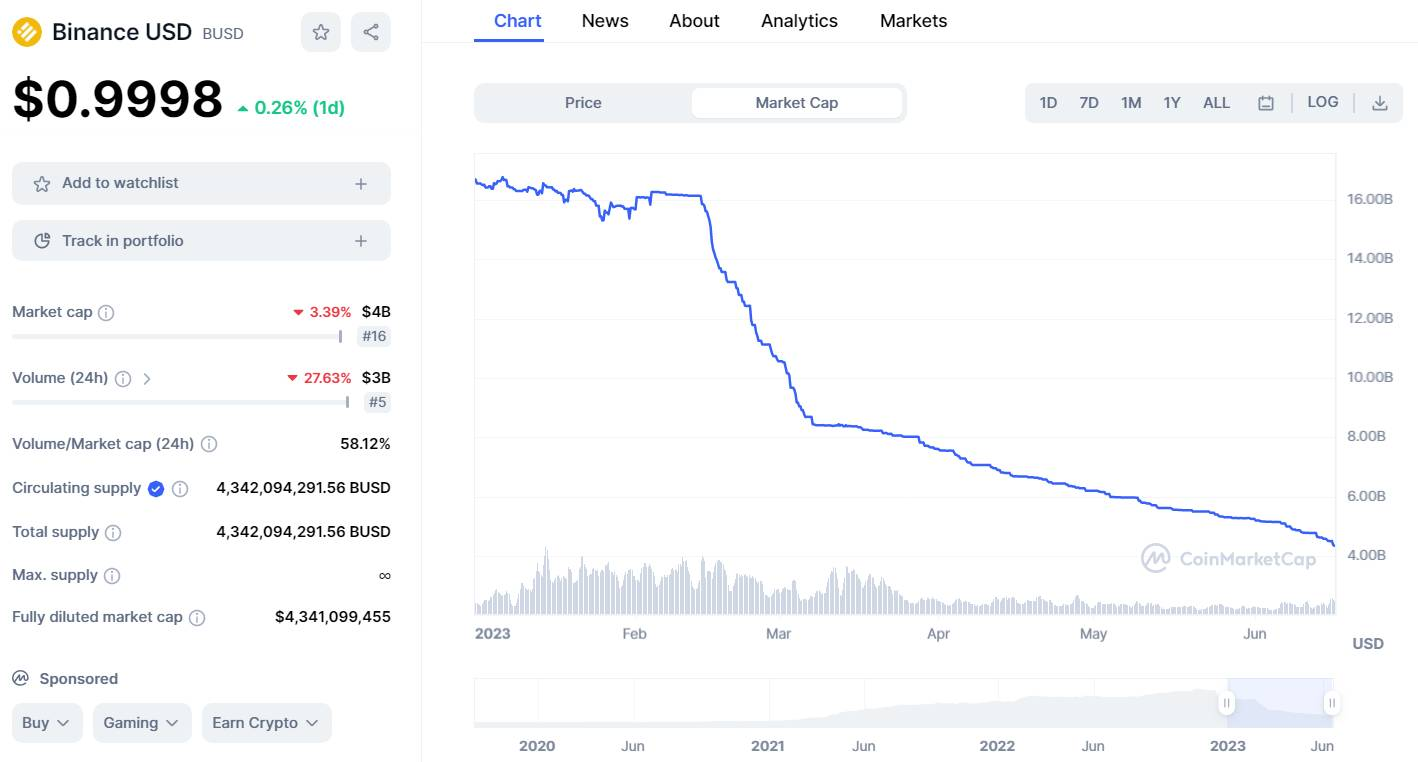The width and height of the screenshot is (1418, 762).
Task: Show Max. supply info icon
Action: click(x=112, y=576)
